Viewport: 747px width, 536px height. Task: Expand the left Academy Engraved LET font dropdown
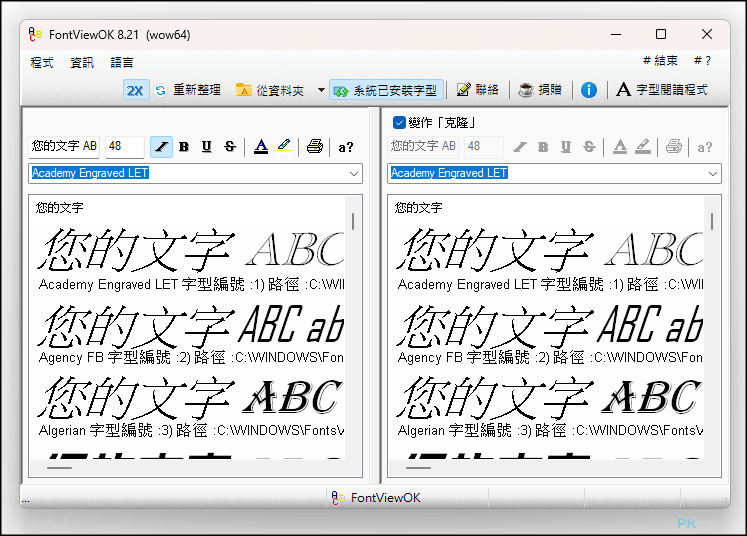point(354,173)
